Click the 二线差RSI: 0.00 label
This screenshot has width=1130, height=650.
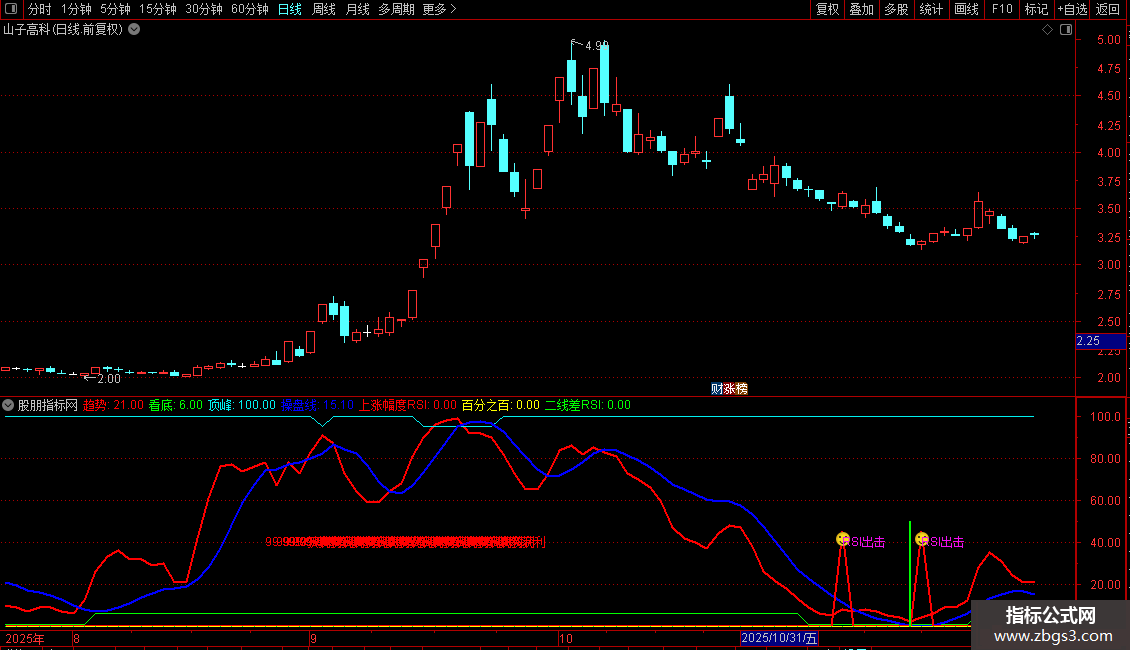click(587, 405)
